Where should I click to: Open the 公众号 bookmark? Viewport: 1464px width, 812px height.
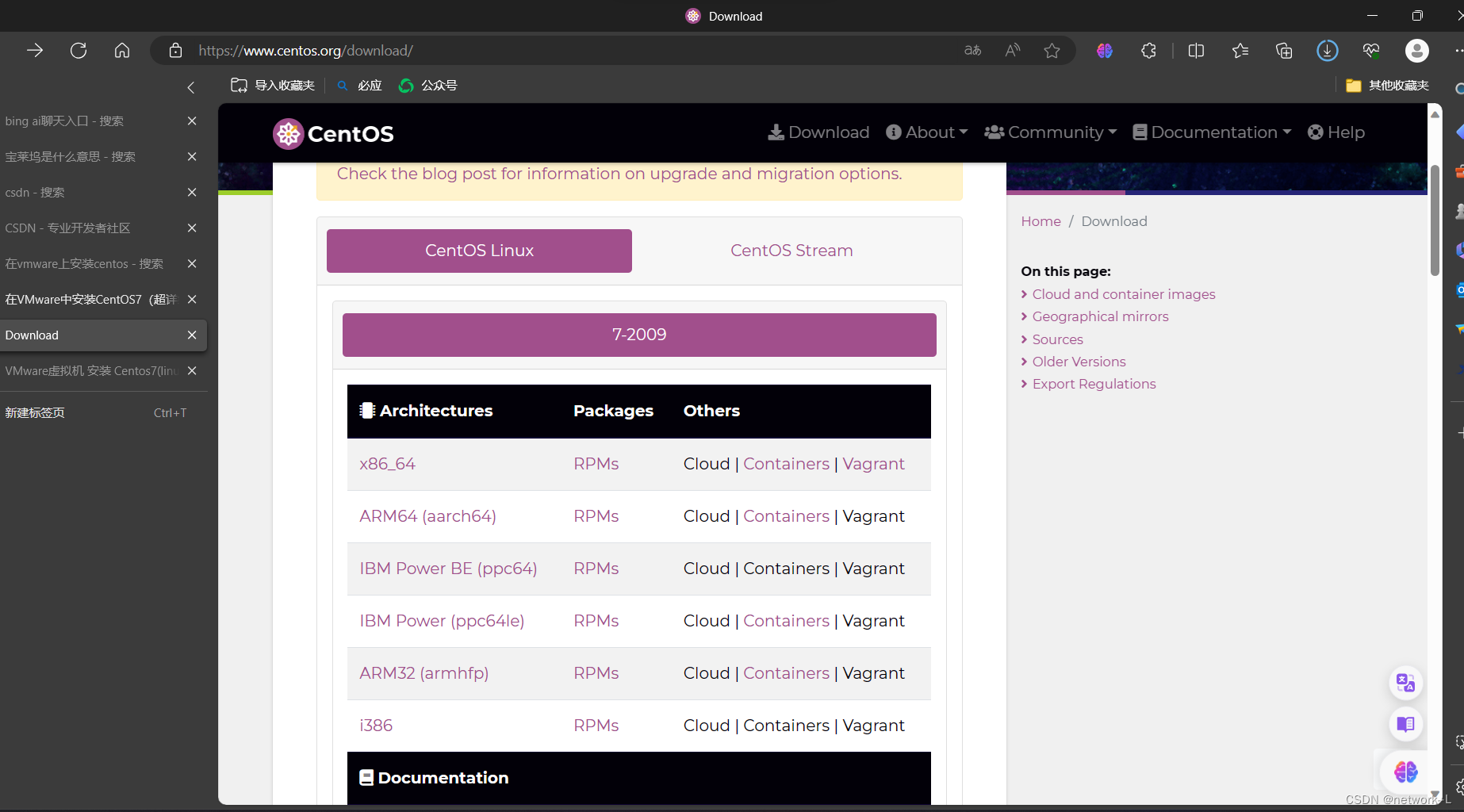click(428, 86)
